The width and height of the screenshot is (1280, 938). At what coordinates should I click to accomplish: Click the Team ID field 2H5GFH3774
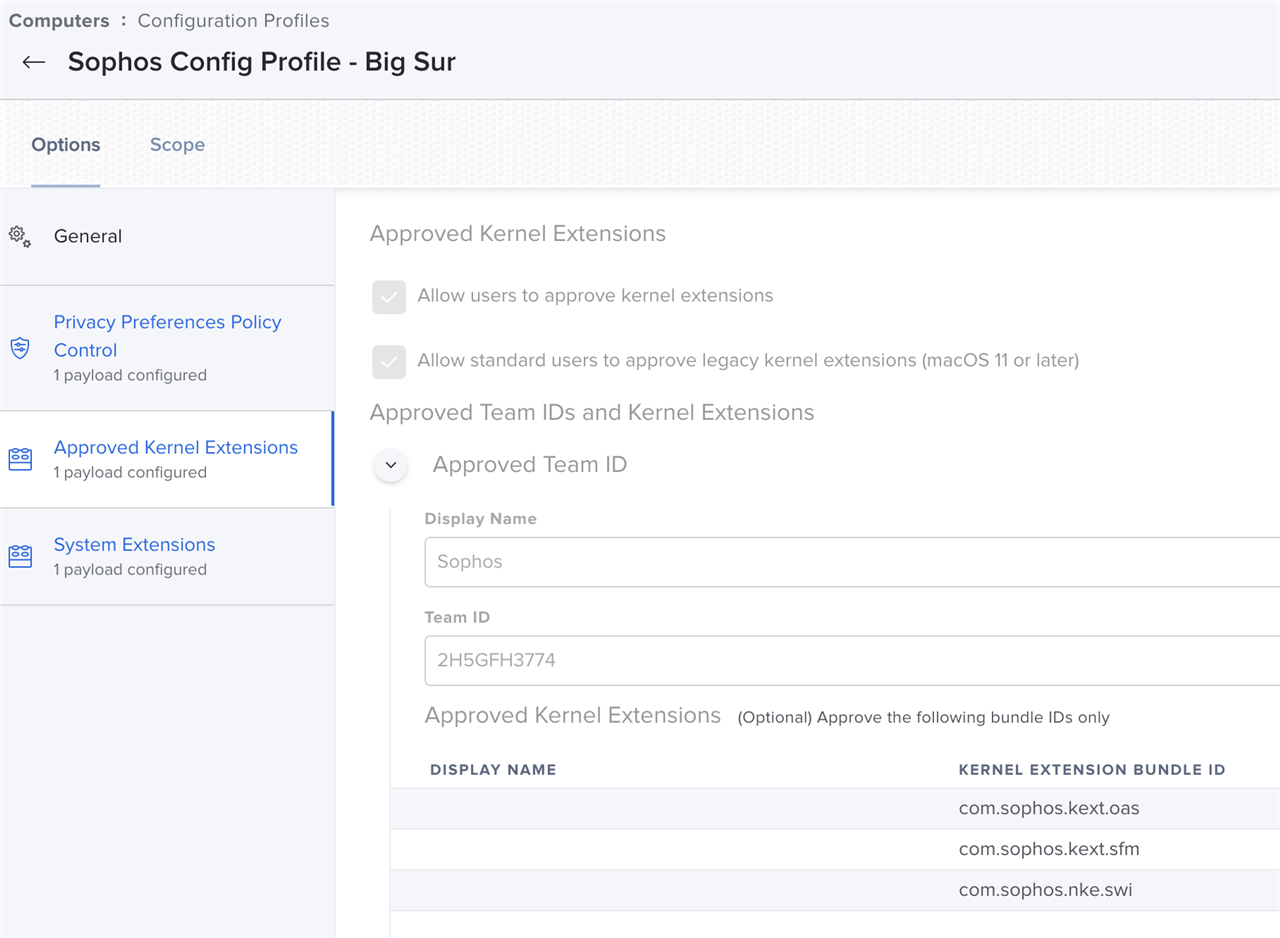coord(852,660)
